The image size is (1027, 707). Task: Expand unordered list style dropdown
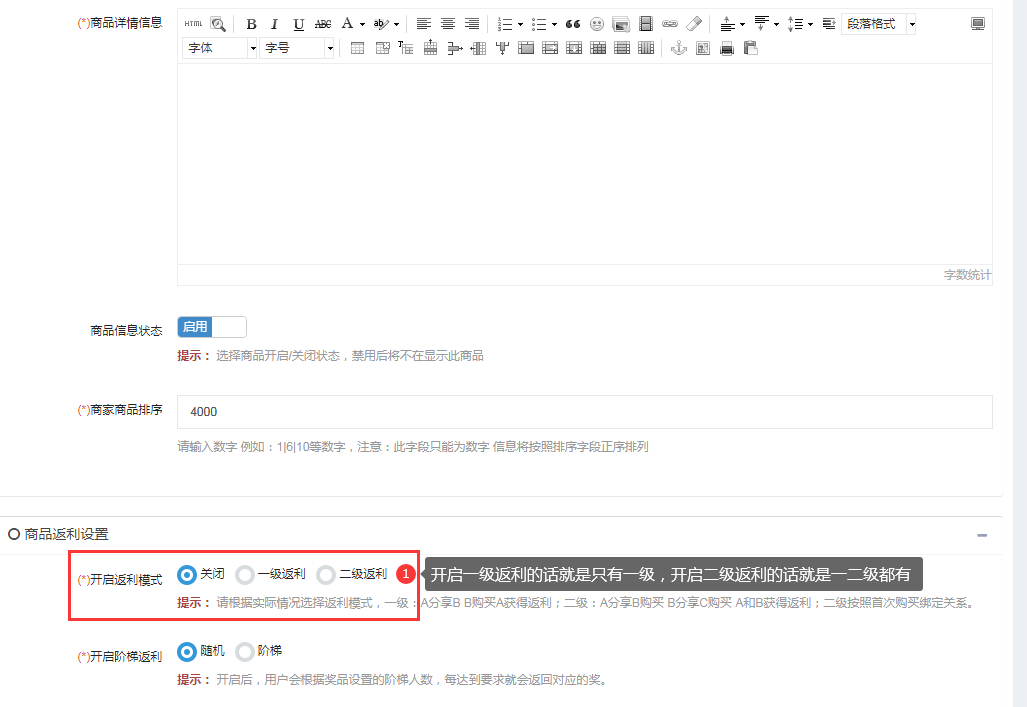coord(554,24)
